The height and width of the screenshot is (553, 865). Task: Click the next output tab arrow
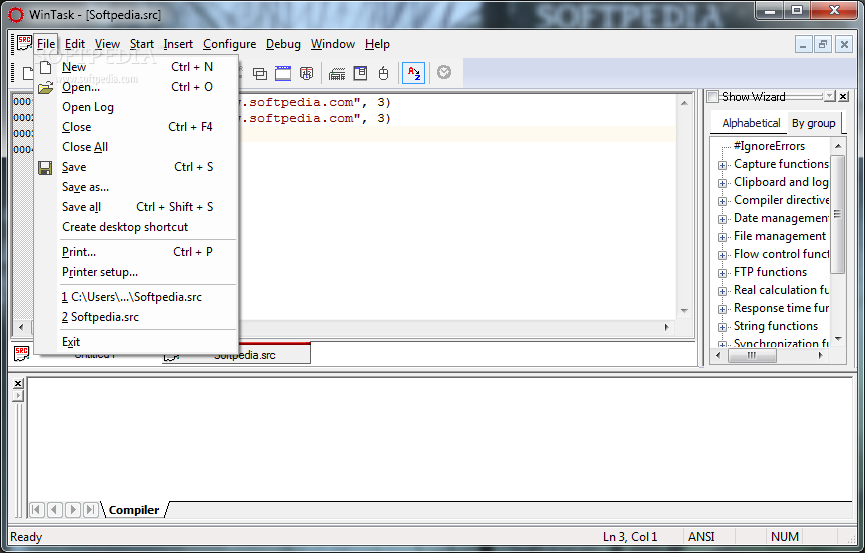[73, 509]
